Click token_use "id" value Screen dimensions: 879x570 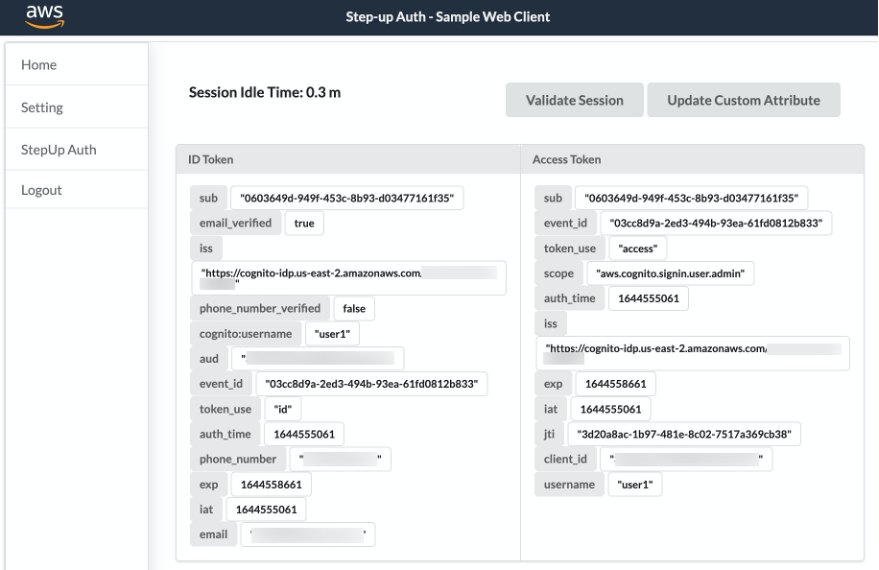(283, 409)
